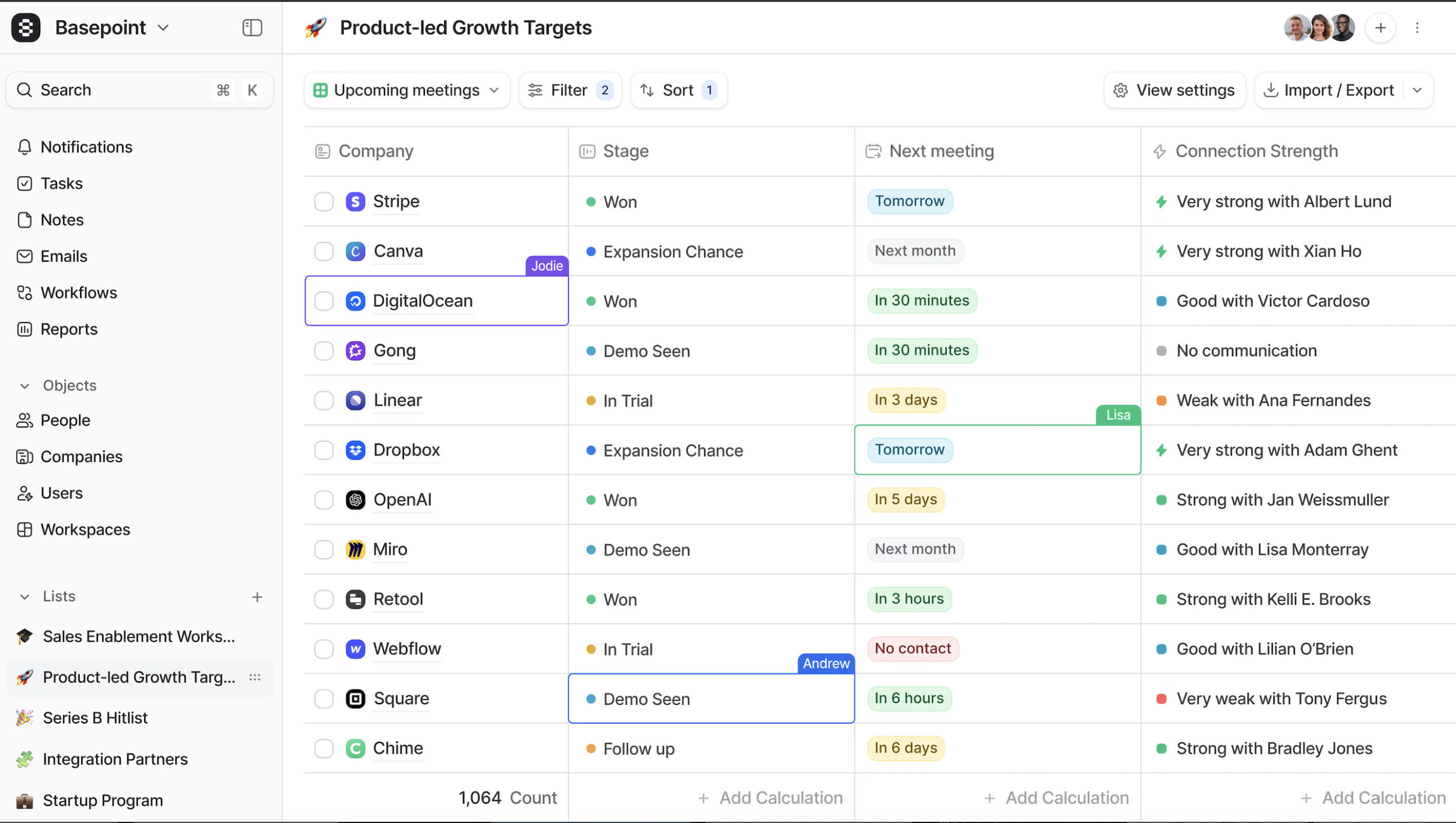Select the Chime row checkbox

point(324,748)
